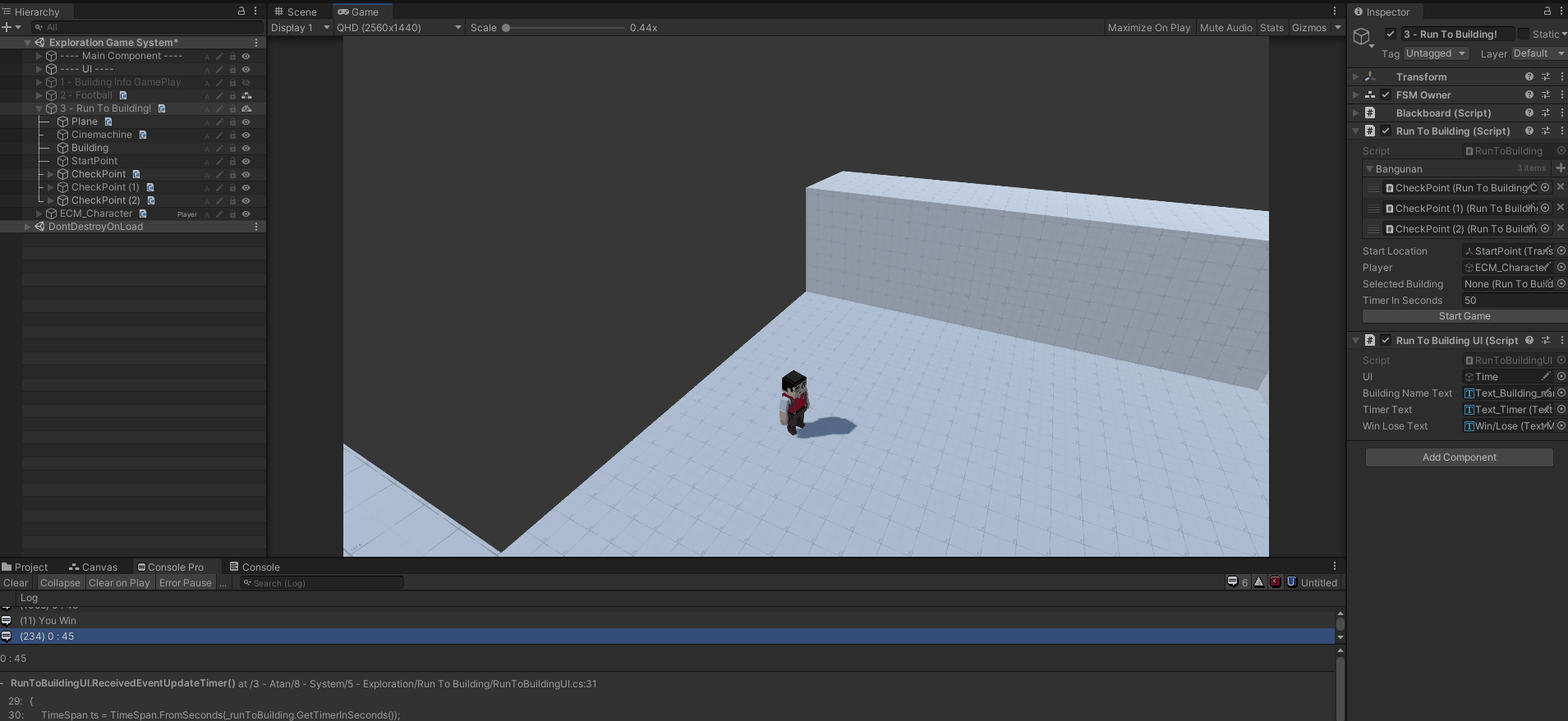Click the Add Component button
The image size is (1568, 721).
click(x=1459, y=457)
